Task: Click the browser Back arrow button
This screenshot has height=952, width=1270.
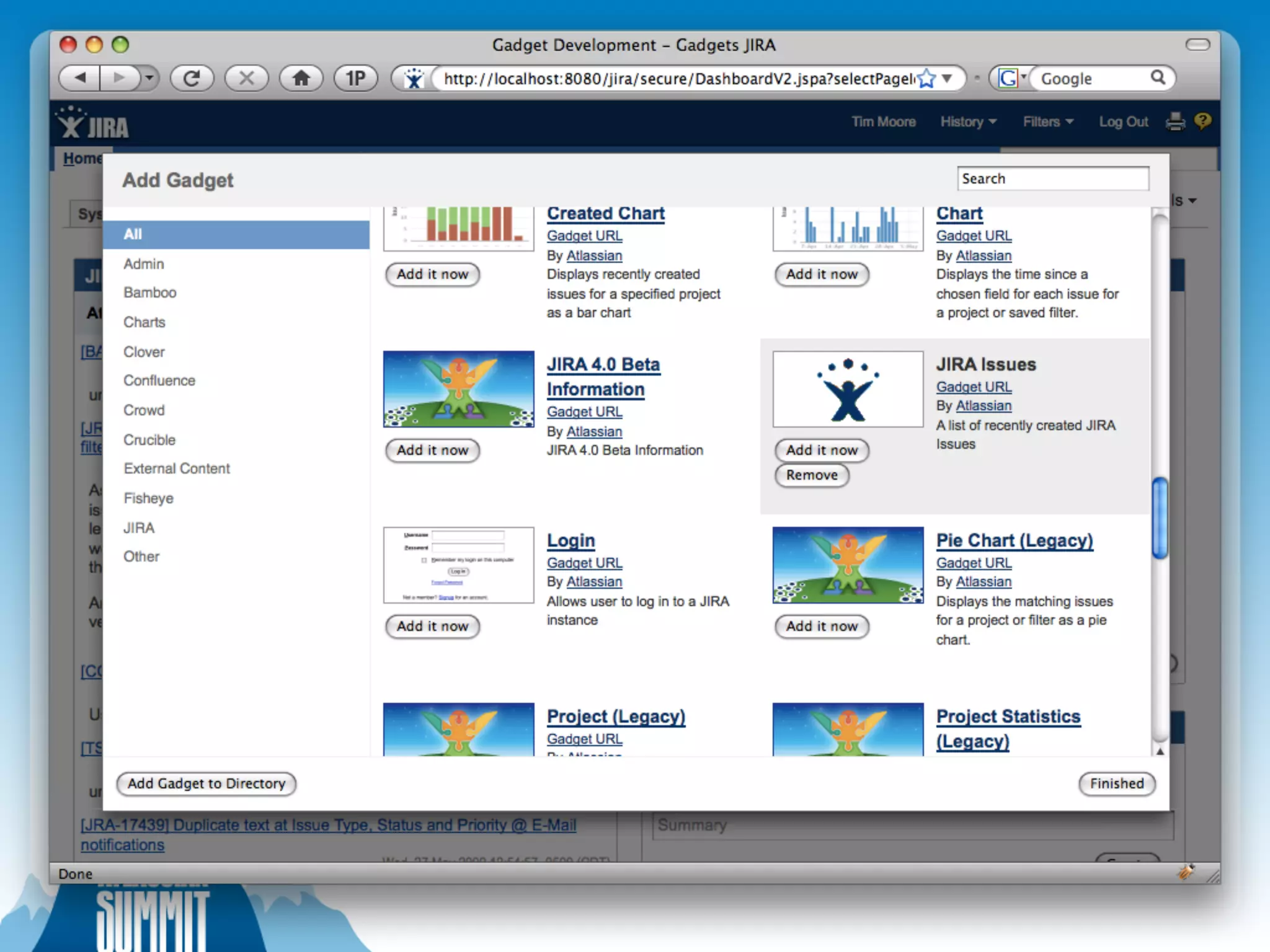Action: pos(79,78)
